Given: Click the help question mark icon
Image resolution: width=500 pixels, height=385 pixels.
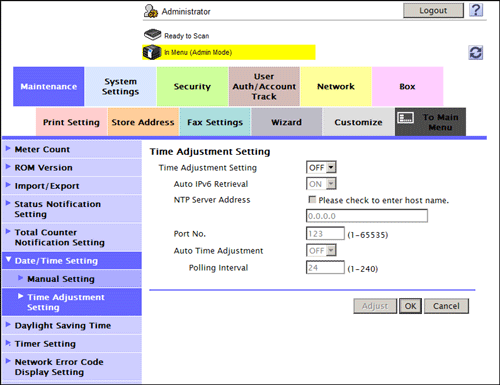Looking at the screenshot, I should [476, 10].
